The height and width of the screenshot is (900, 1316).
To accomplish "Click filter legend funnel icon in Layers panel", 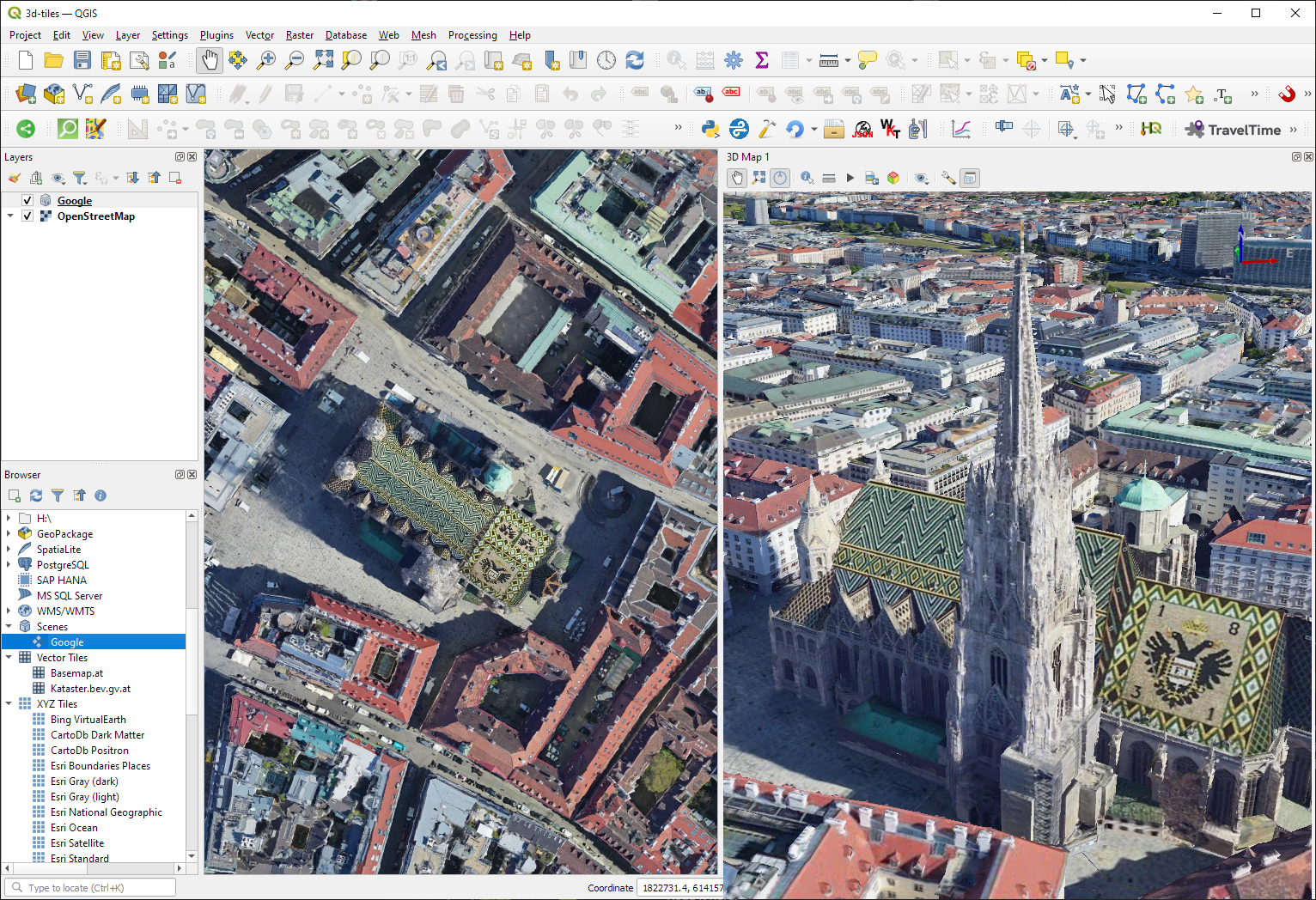I will coord(80,178).
